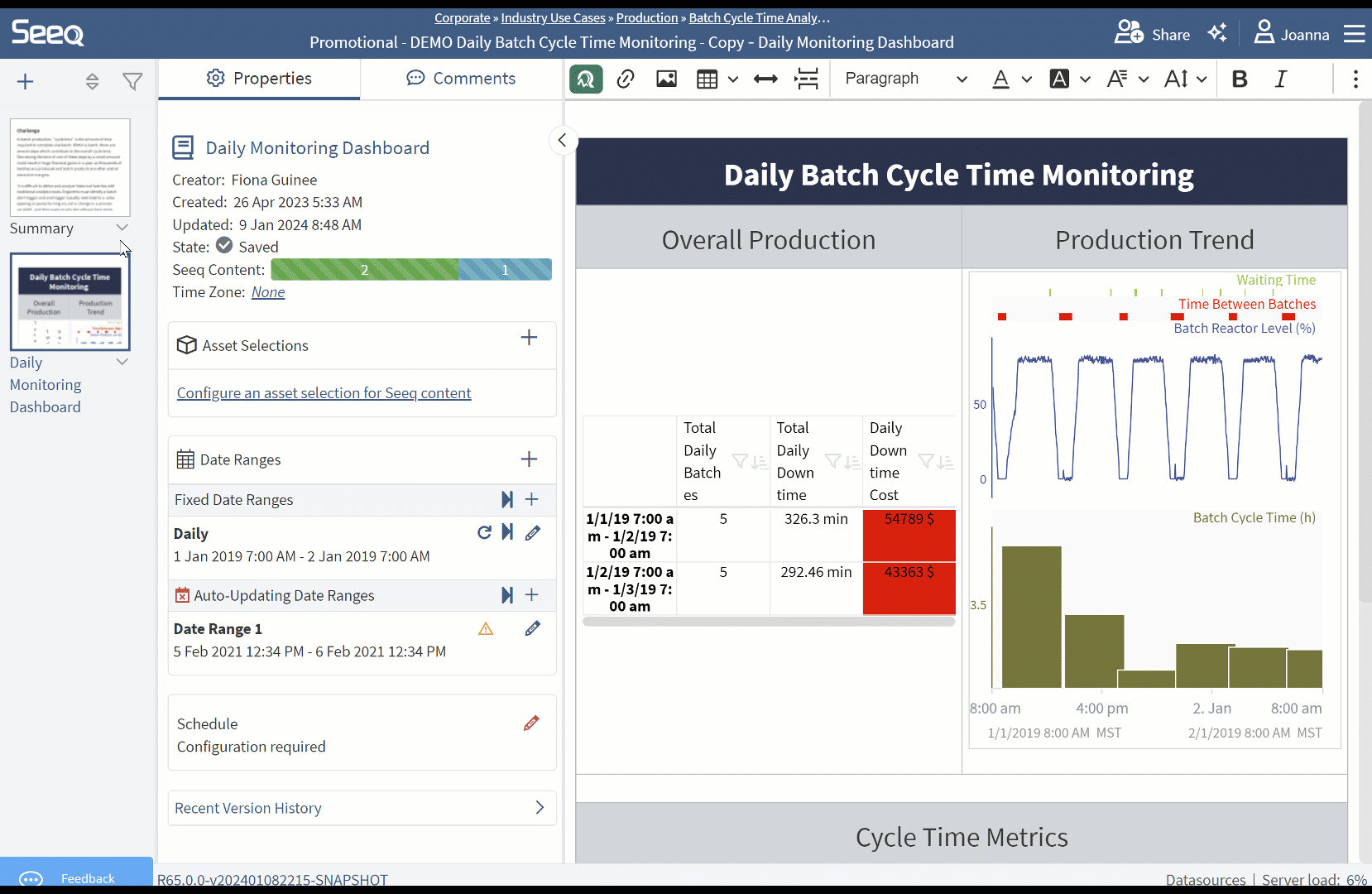Filter the Total Daily Batches column
Image resolution: width=1372 pixels, height=894 pixels.
tap(740, 462)
